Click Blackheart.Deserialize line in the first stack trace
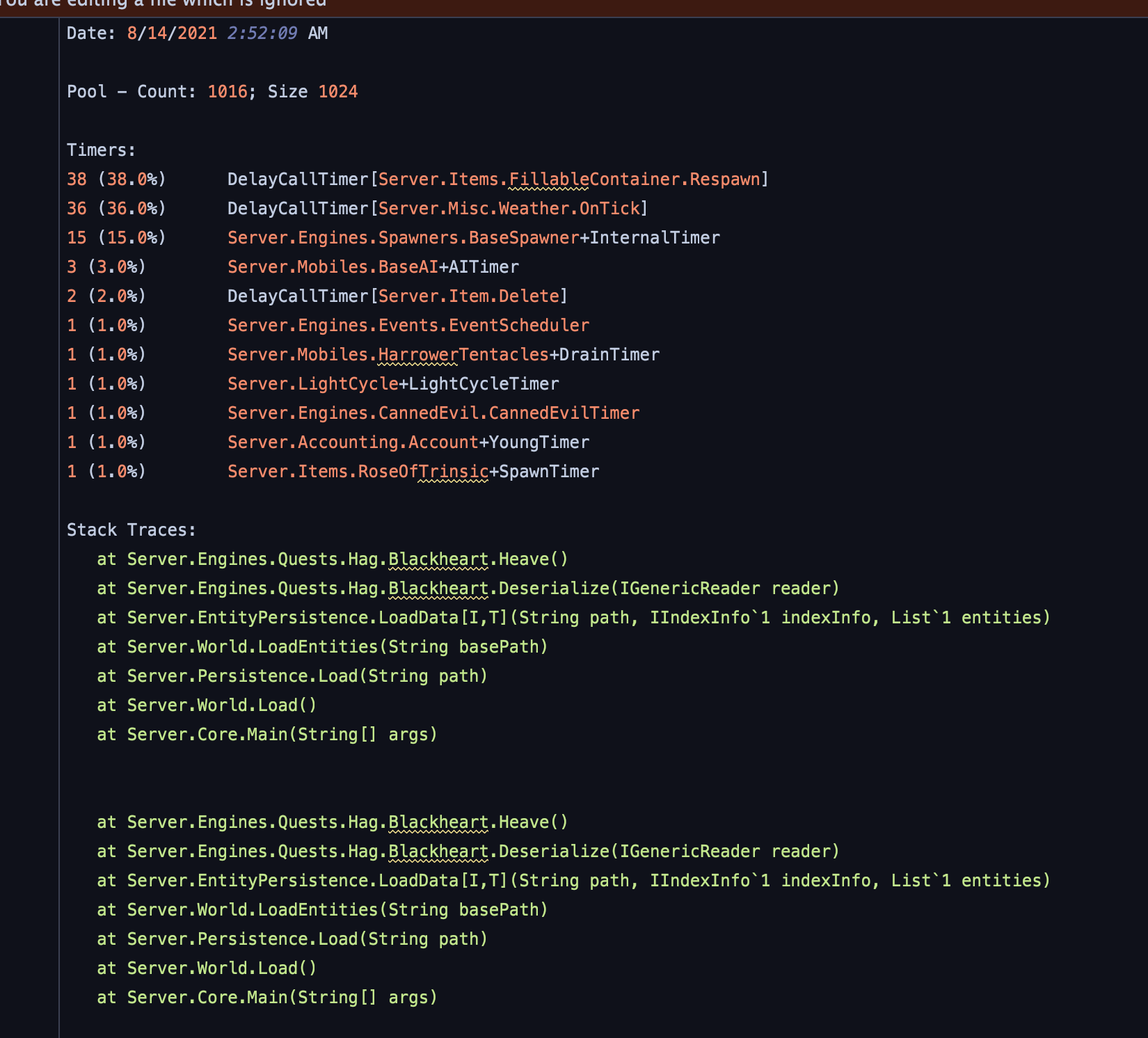 click(x=468, y=589)
